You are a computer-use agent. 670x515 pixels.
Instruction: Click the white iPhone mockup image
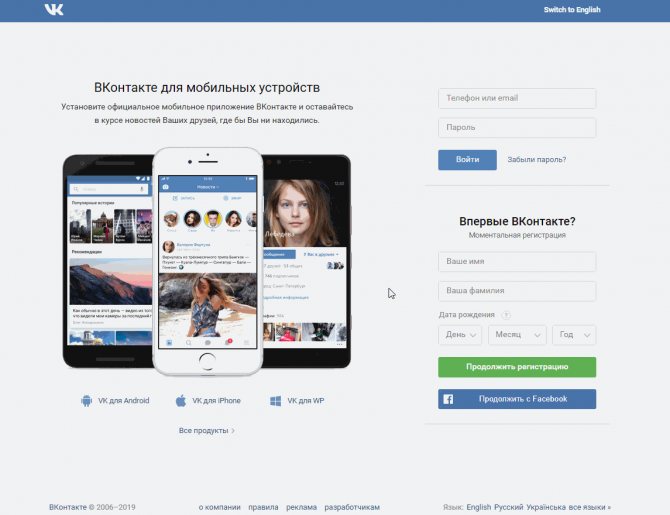(208, 262)
